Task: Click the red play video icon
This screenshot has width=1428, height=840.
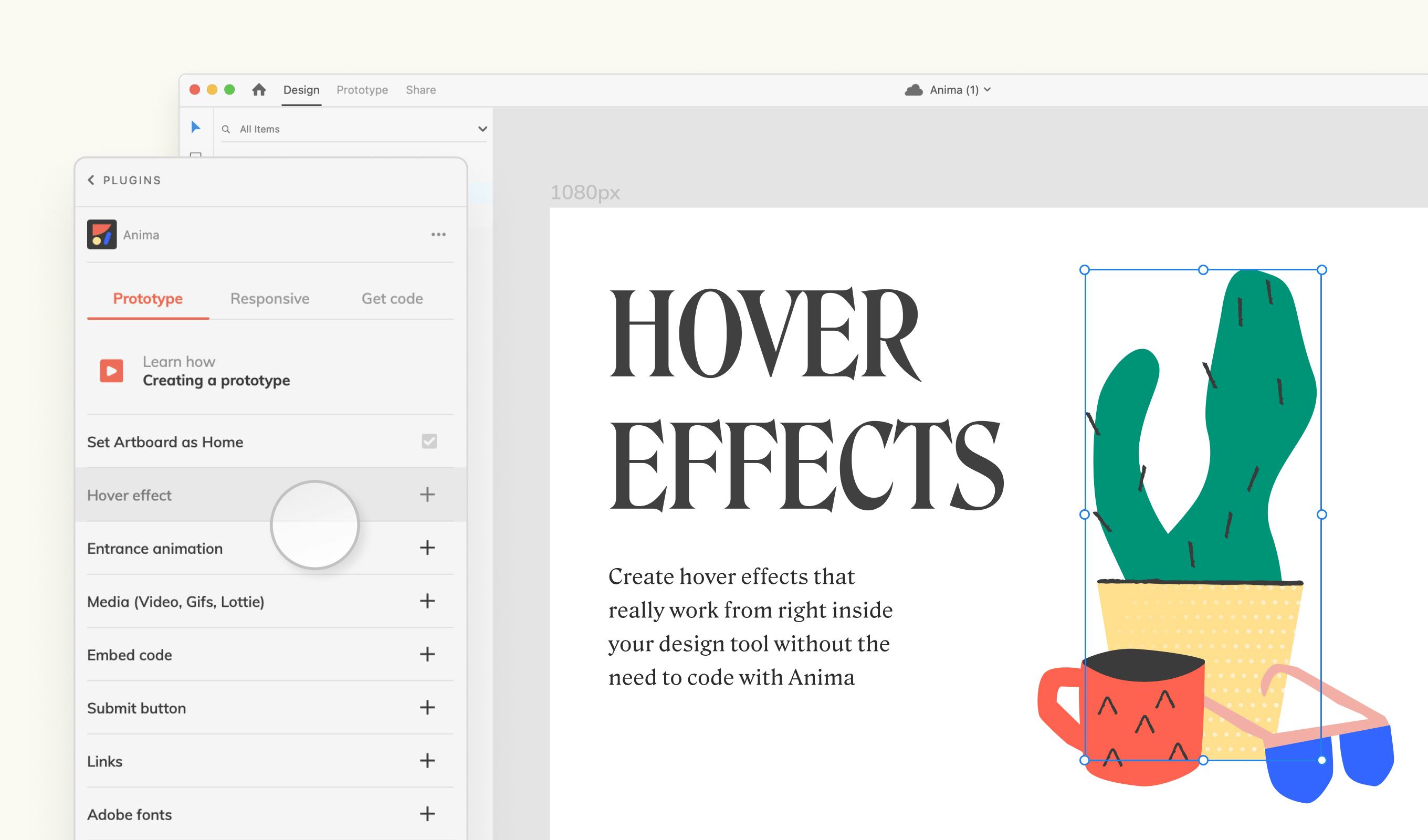Action: [112, 371]
